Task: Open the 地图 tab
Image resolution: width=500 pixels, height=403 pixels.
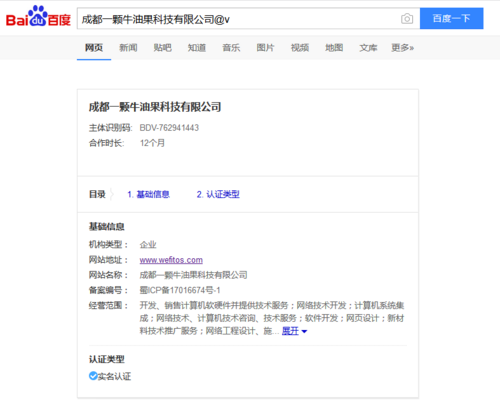Action: 334,48
